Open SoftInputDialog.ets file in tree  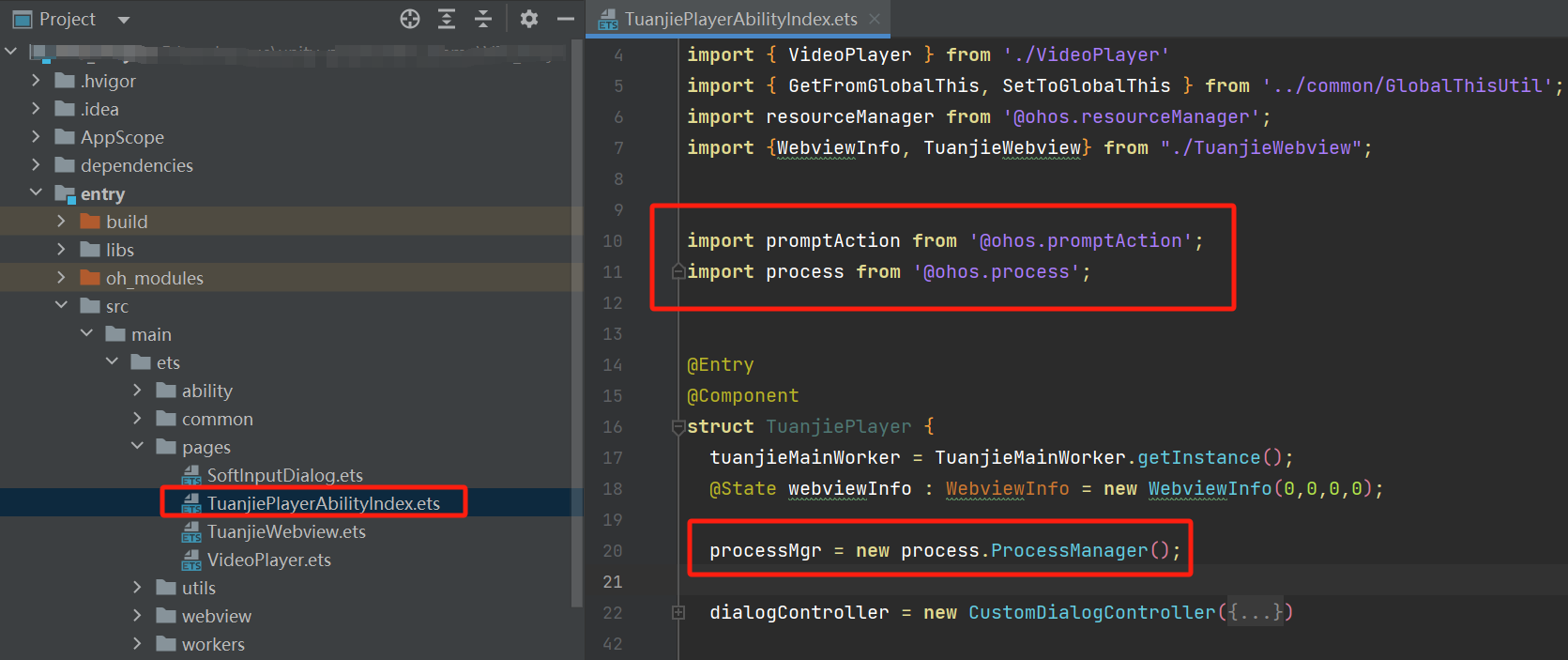click(x=284, y=475)
